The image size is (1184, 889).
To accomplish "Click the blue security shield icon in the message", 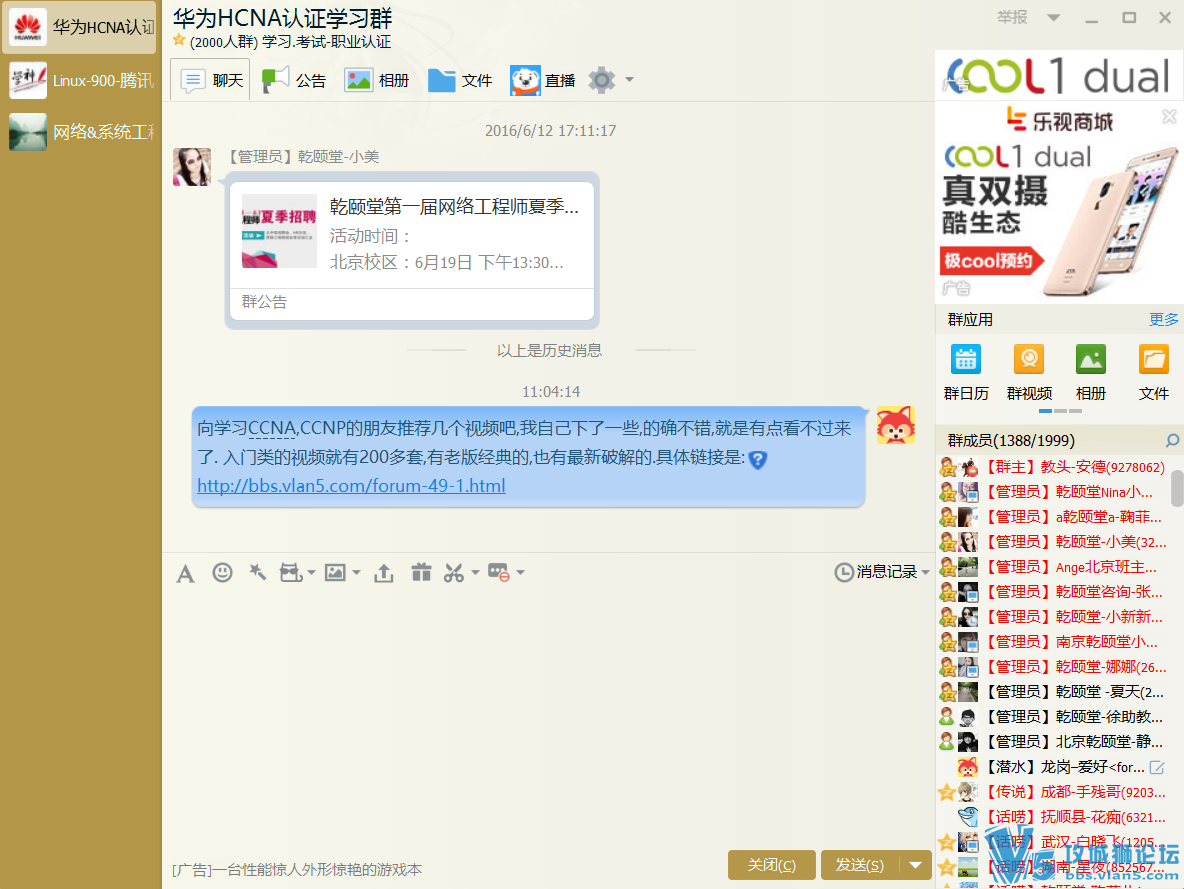I will 757,459.
